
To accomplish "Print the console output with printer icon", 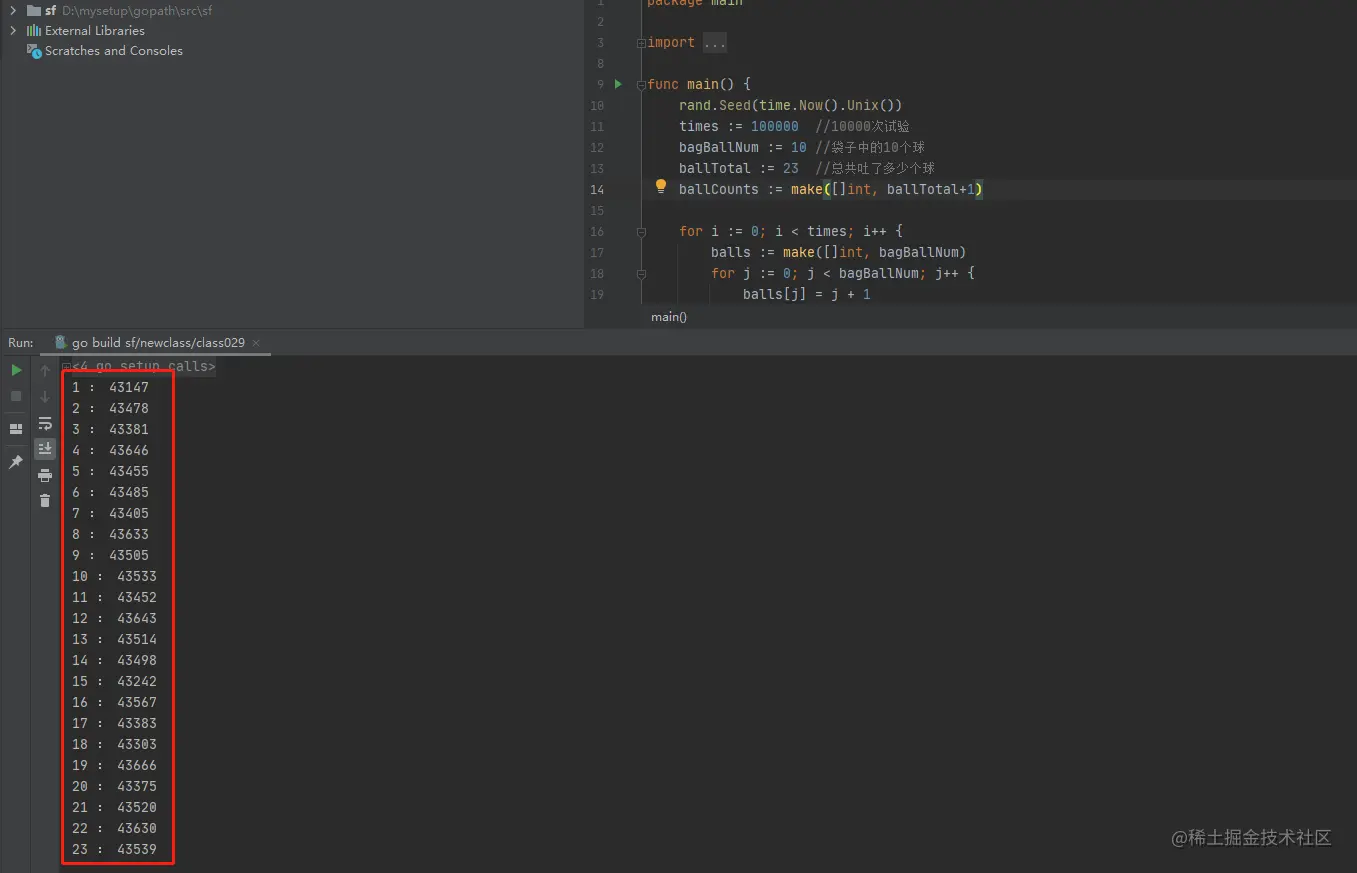I will click(x=45, y=475).
